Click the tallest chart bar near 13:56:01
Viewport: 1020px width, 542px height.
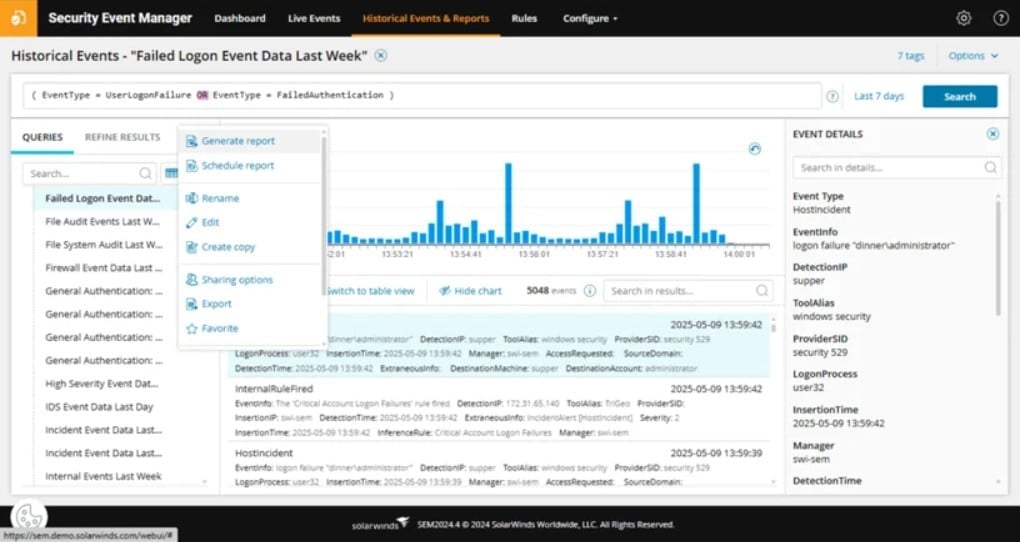508,204
